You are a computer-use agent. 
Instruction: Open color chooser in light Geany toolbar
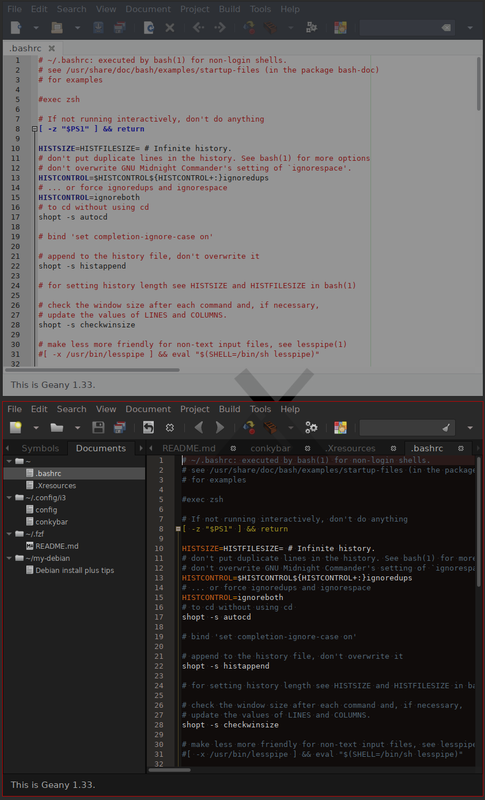click(x=340, y=28)
